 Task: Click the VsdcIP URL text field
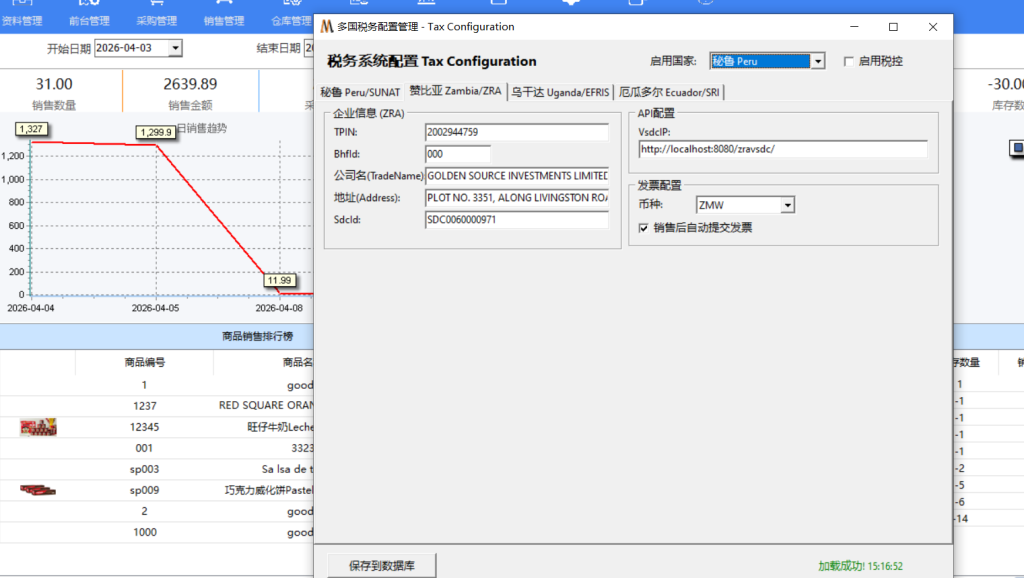(x=782, y=149)
